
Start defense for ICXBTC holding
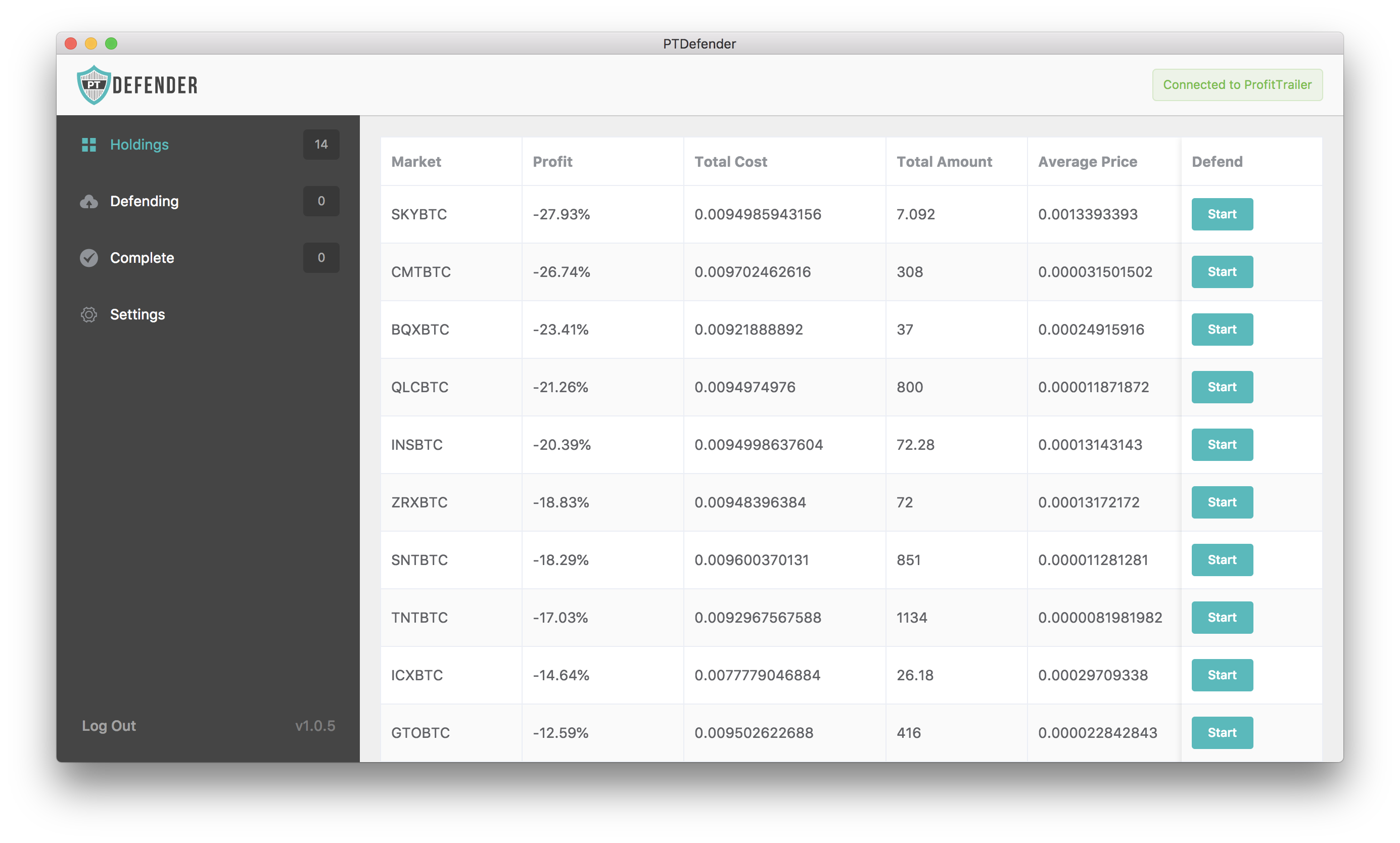(1222, 675)
